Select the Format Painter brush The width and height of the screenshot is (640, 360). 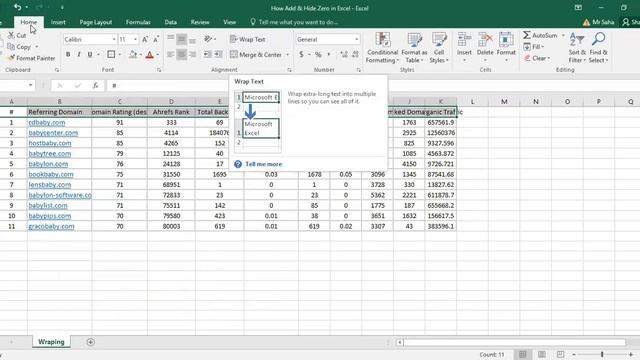click(11, 58)
